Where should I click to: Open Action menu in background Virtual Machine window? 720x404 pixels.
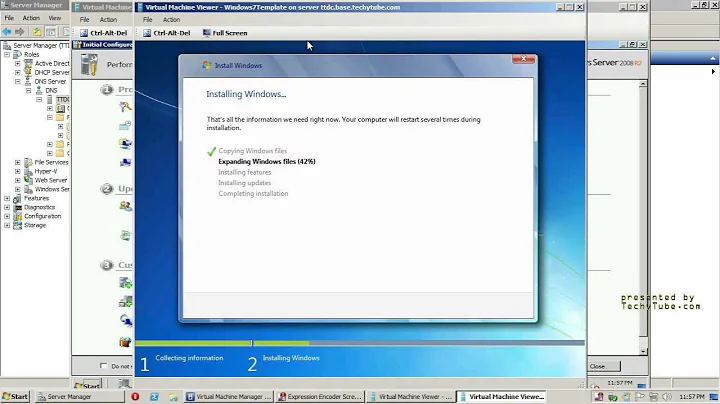(x=108, y=20)
